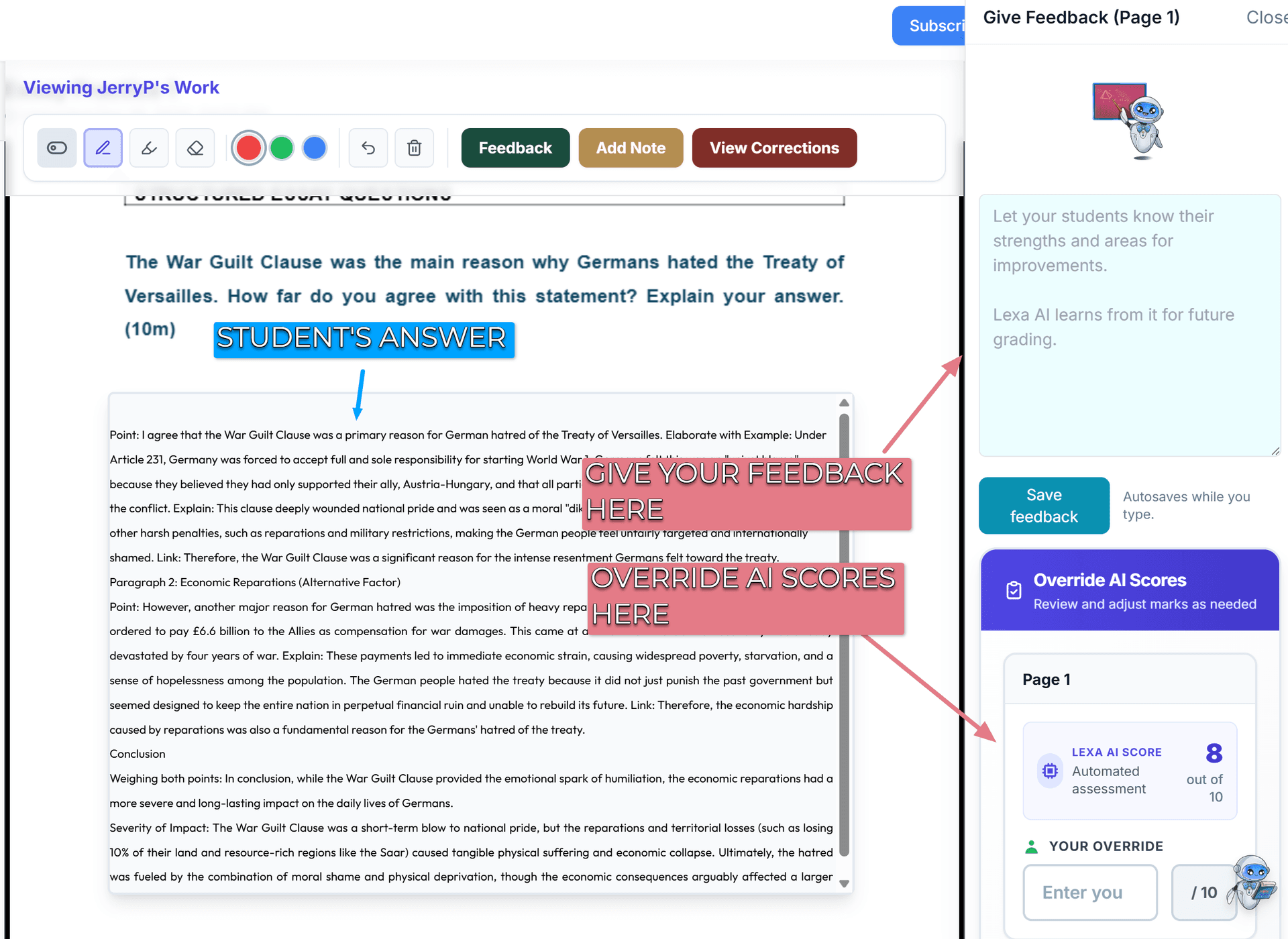Click 'Autosaves while you type.' text
The width and height of the screenshot is (1288, 939).
[1186, 506]
